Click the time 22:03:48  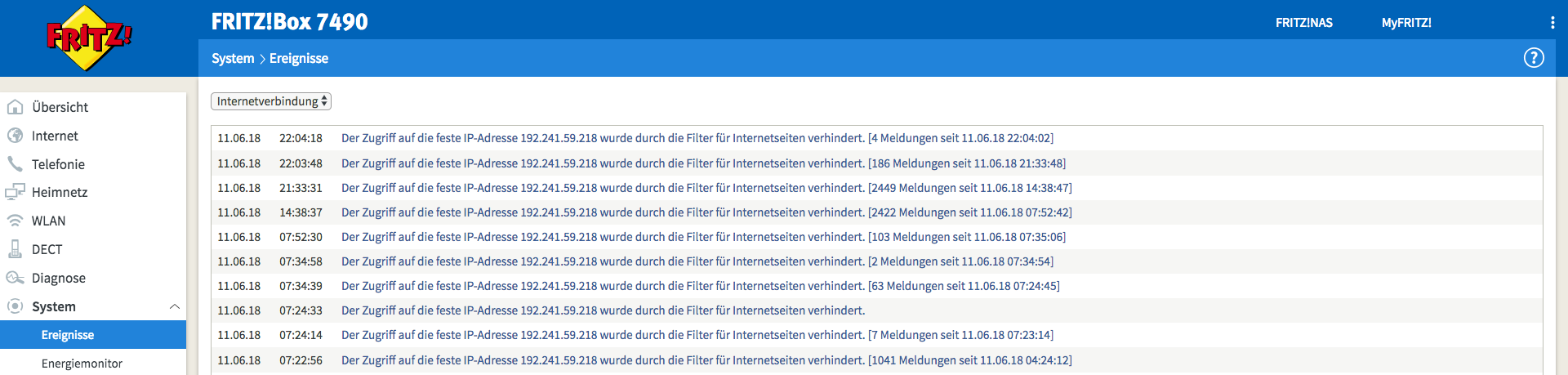pos(301,163)
